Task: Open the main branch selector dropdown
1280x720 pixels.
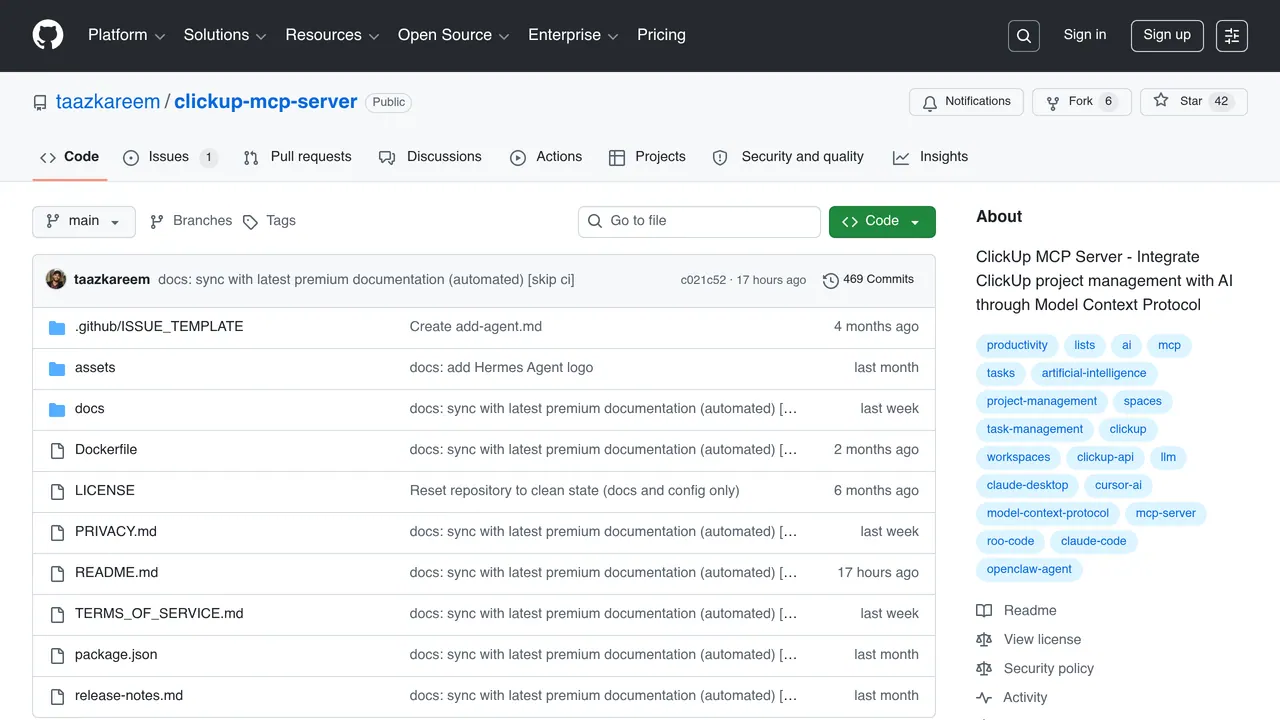Action: tap(84, 221)
